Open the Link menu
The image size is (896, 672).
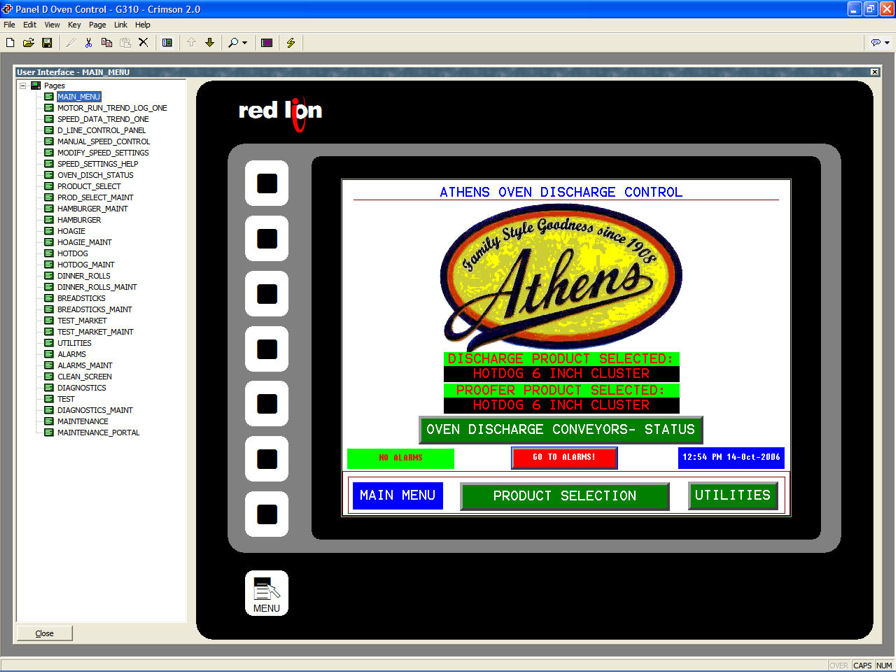coord(121,25)
